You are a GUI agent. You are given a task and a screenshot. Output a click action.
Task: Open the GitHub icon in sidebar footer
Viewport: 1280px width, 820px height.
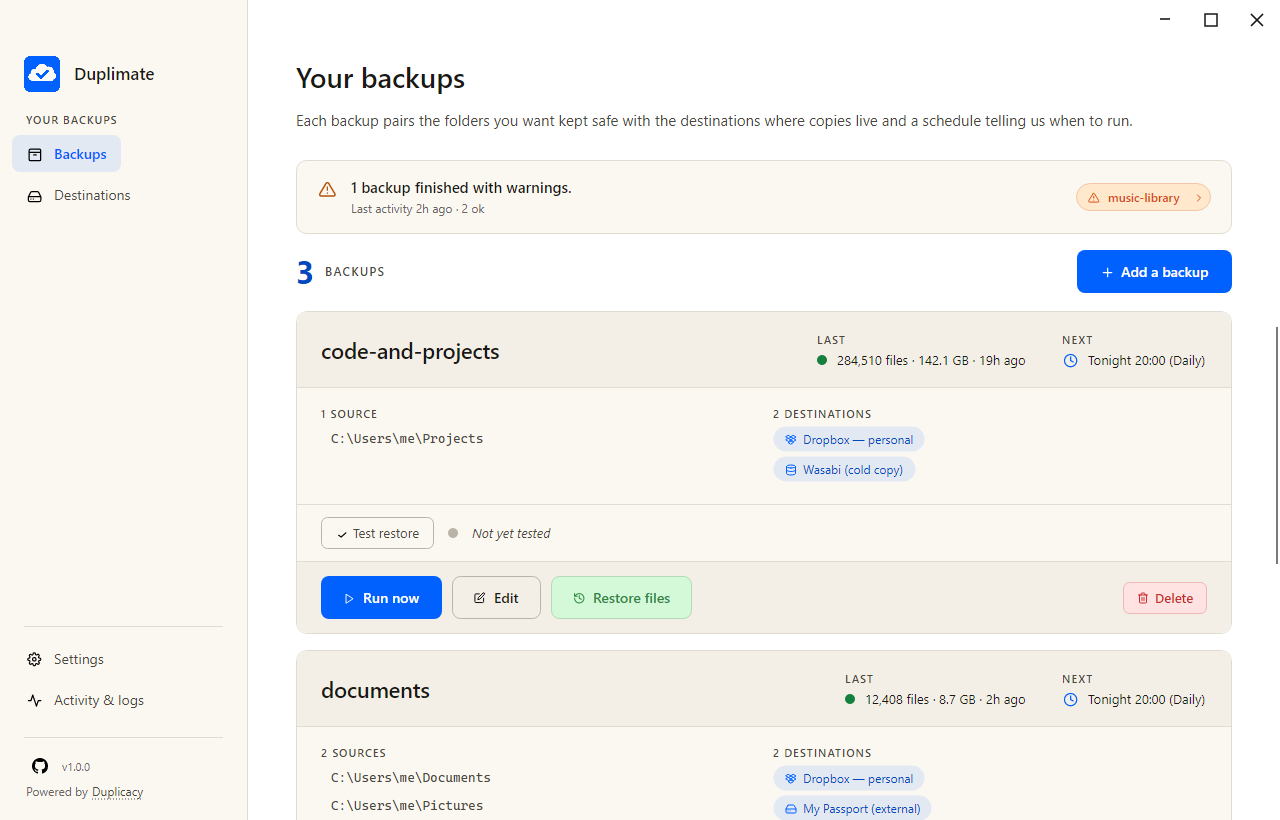coord(40,766)
